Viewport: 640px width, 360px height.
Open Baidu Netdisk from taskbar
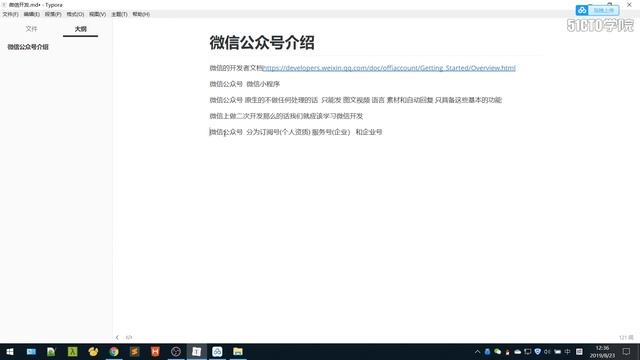click(217, 351)
